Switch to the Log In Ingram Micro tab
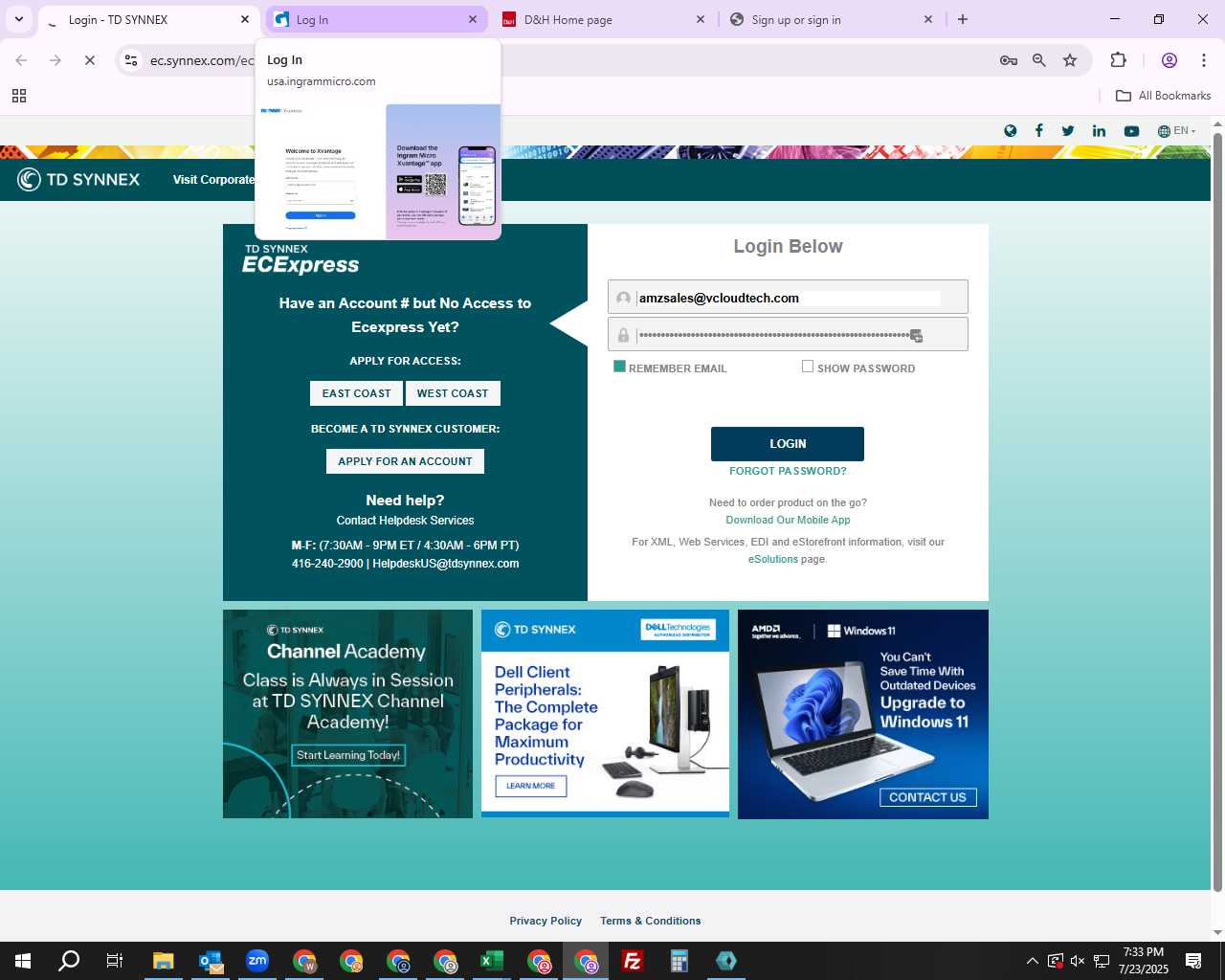Viewport: 1225px width, 980px height. click(376, 19)
